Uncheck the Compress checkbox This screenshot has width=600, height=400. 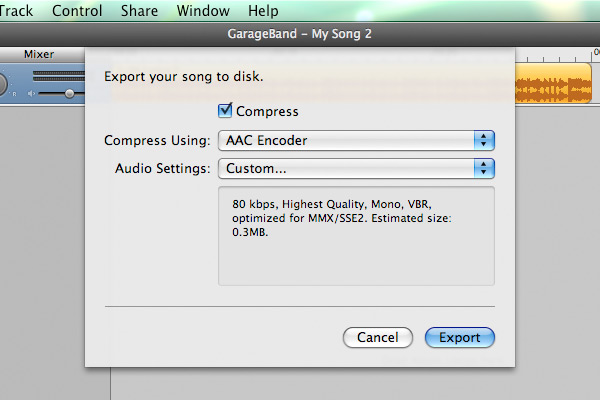coord(225,111)
